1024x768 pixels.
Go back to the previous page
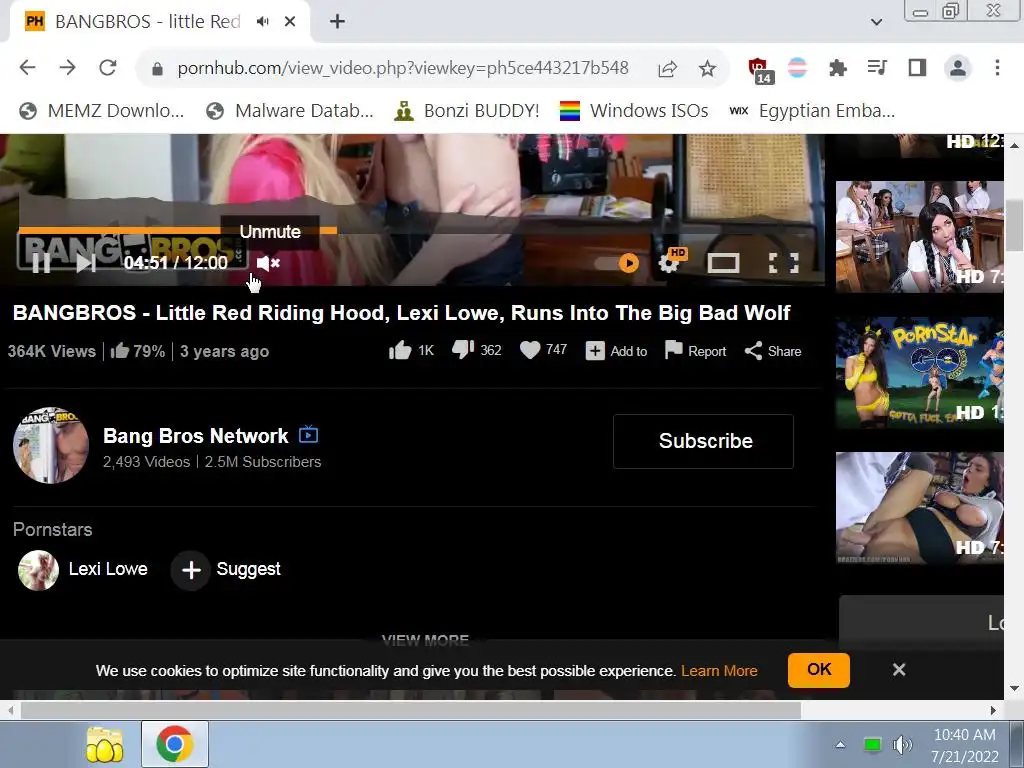pos(27,67)
